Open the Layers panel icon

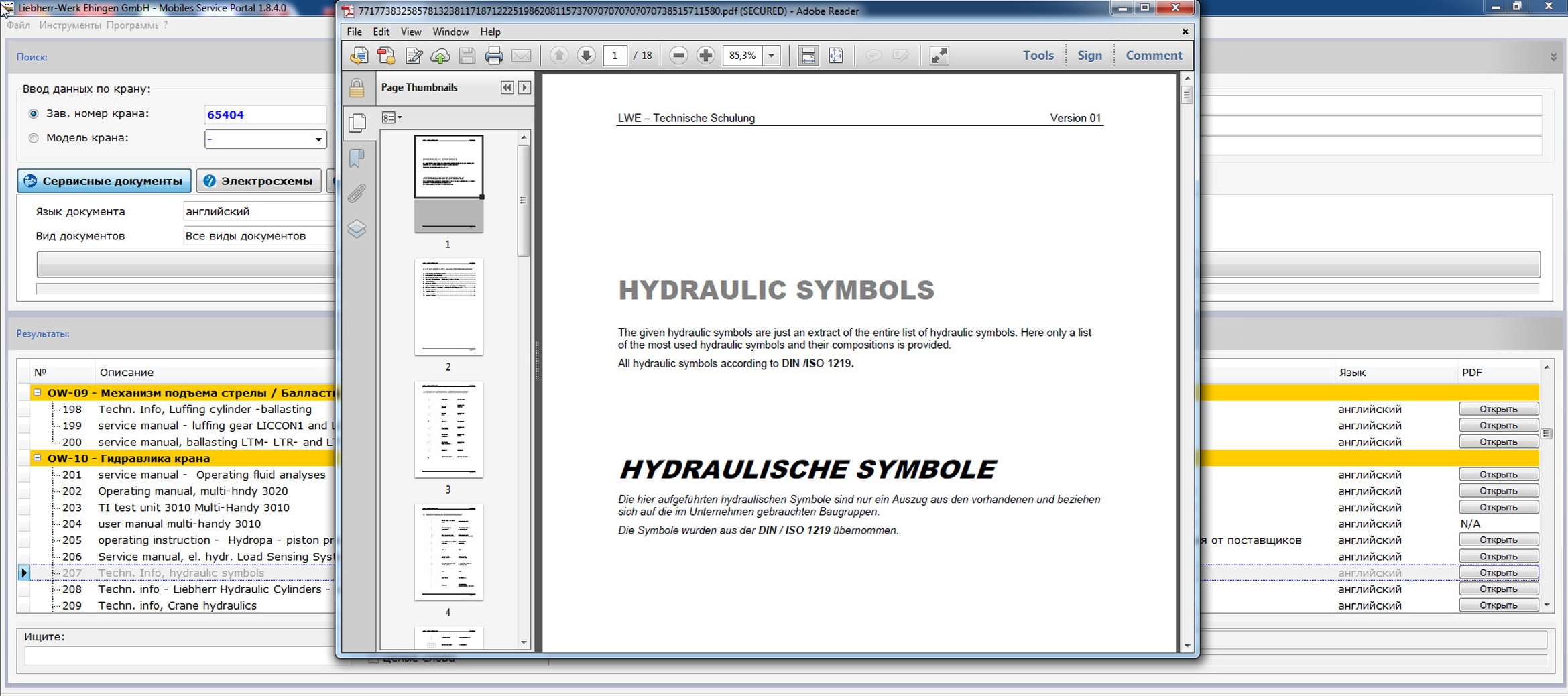357,229
